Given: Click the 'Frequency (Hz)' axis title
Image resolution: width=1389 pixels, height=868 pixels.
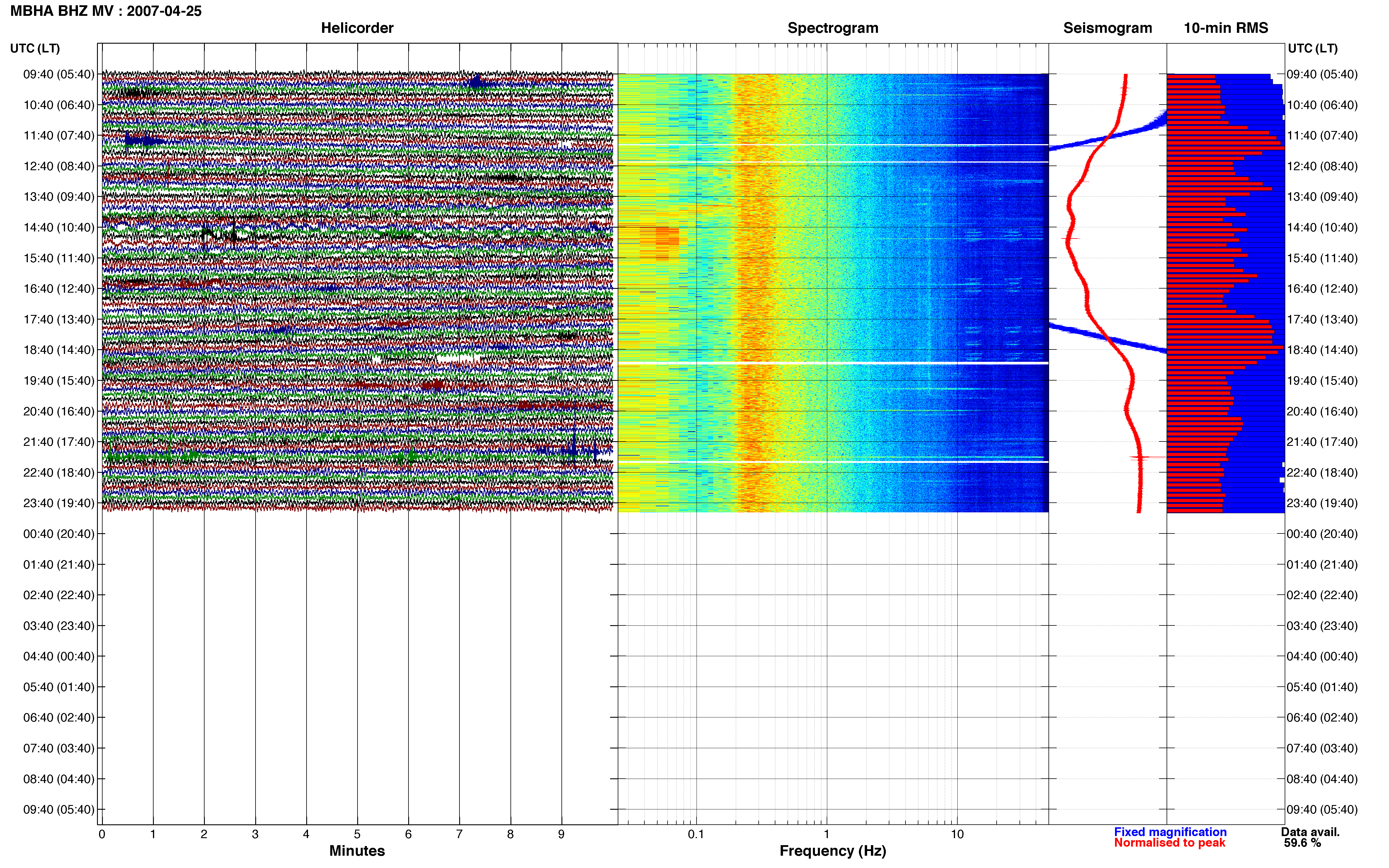Looking at the screenshot, I should point(833,851).
